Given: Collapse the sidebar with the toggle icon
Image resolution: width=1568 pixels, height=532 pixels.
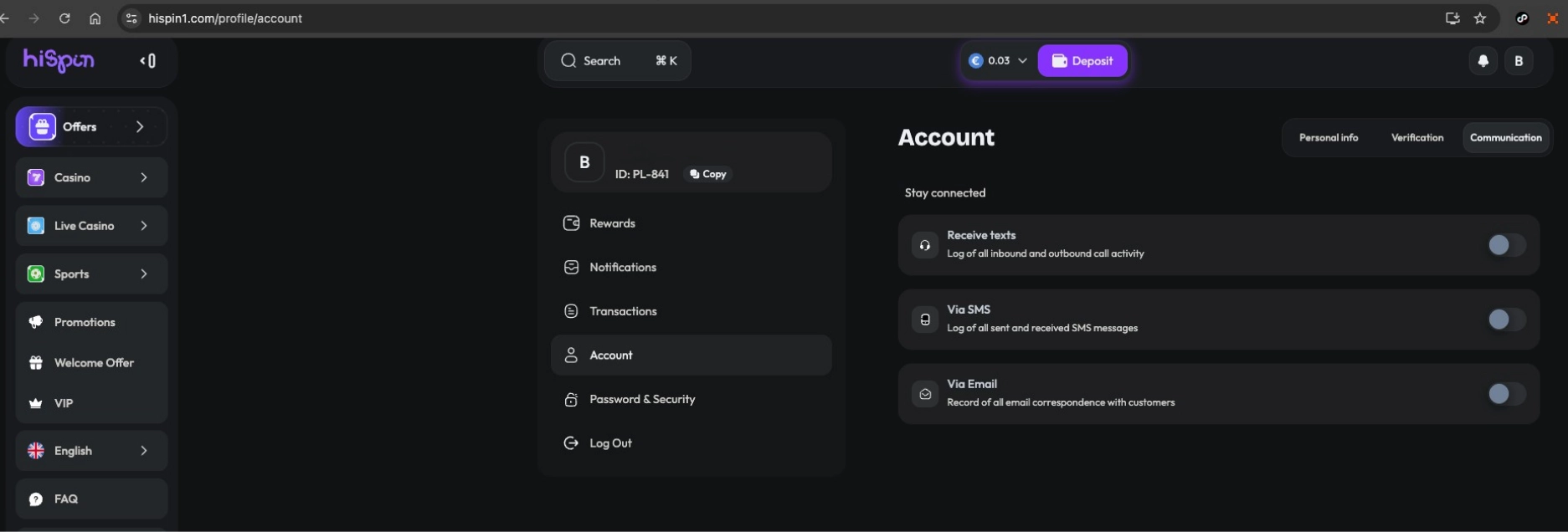Looking at the screenshot, I should [148, 60].
